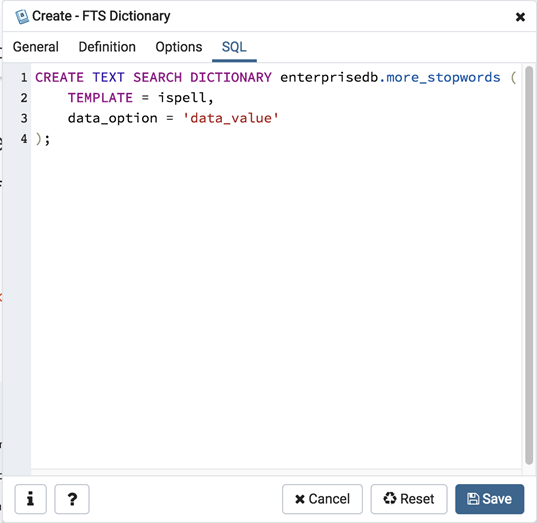Select the Options tab
This screenshot has width=537, height=523.
pos(179,47)
